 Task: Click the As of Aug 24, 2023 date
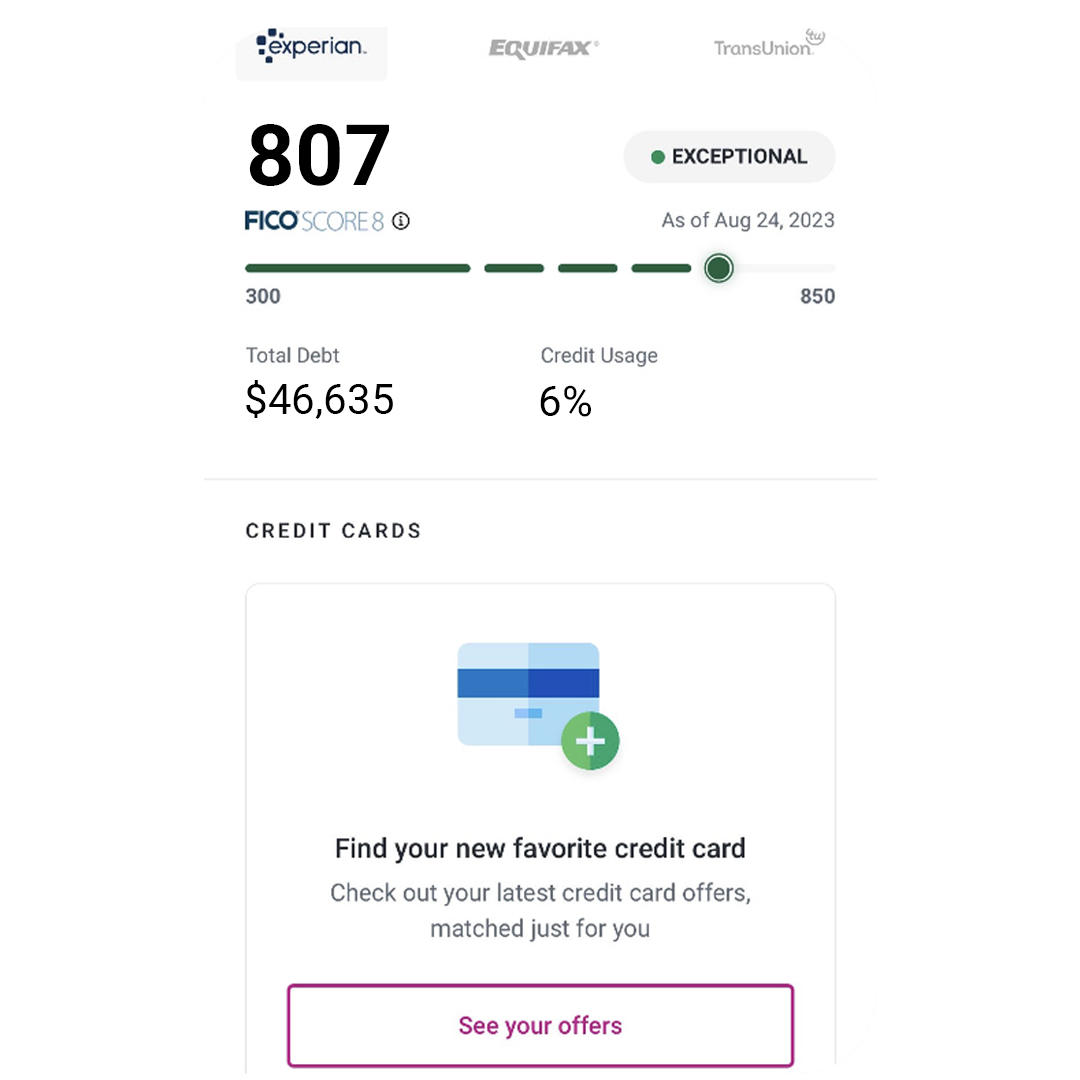[747, 221]
